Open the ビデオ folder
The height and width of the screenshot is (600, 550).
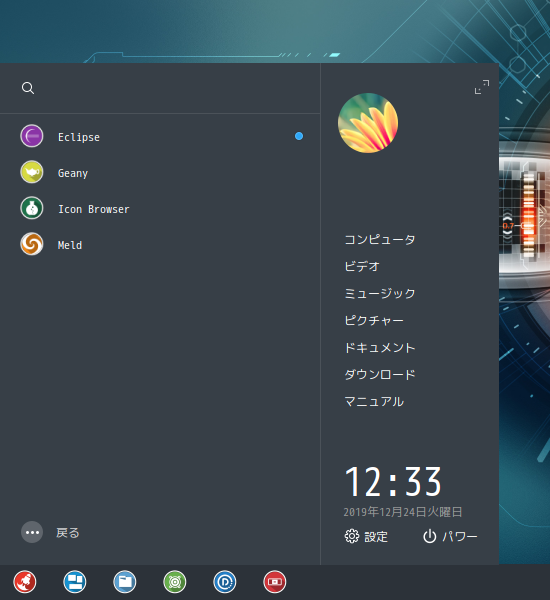362,266
